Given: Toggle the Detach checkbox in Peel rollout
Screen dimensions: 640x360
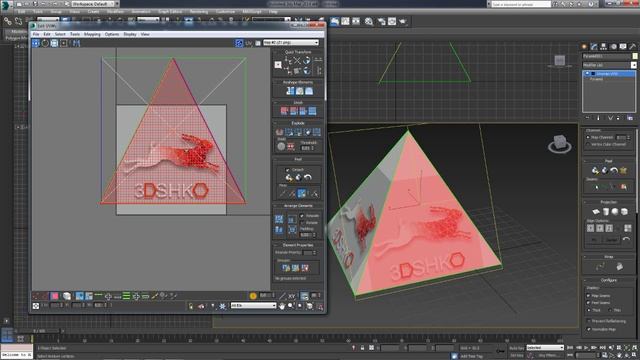Looking at the screenshot, I should 287,169.
